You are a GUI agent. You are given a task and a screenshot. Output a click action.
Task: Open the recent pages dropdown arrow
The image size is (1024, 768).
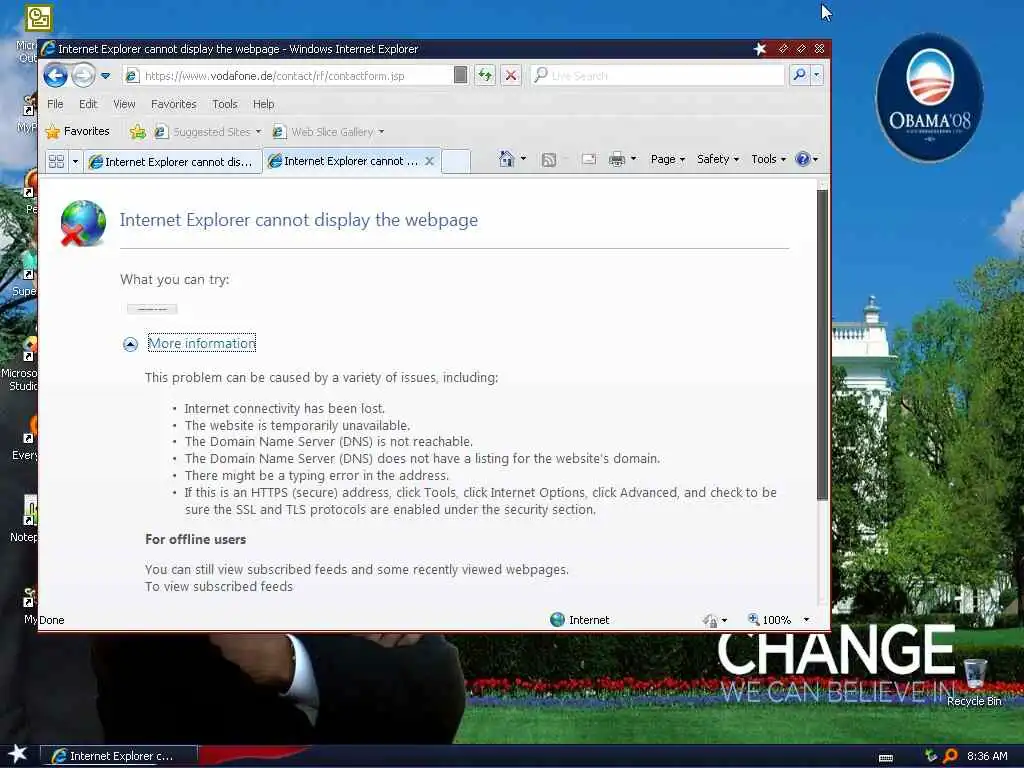click(105, 76)
